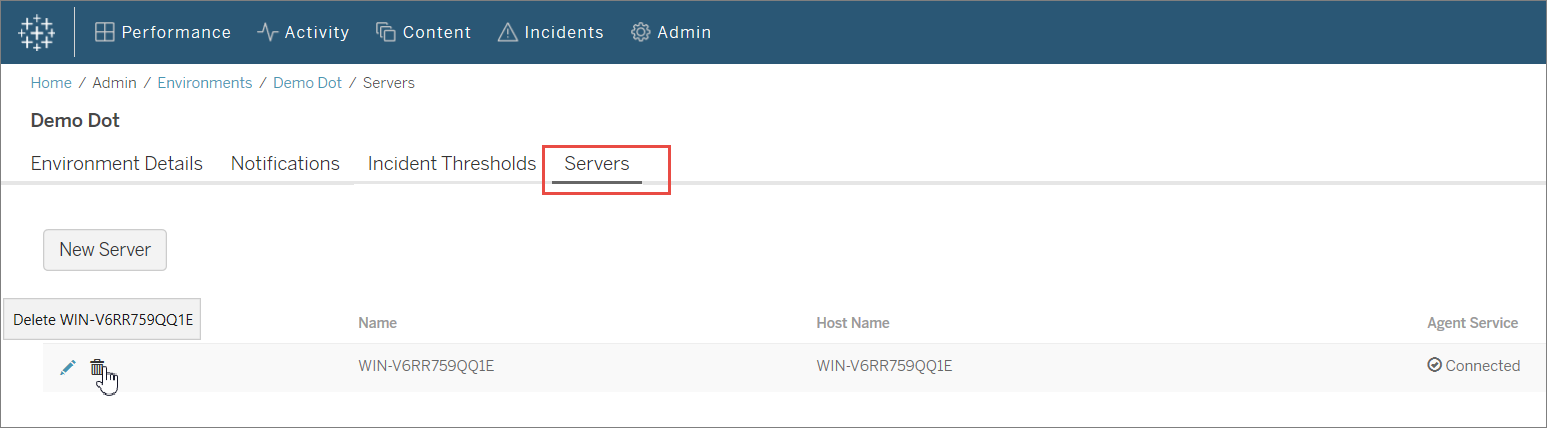Click the Demo Dot page heading
This screenshot has width=1547, height=428.
75,121
